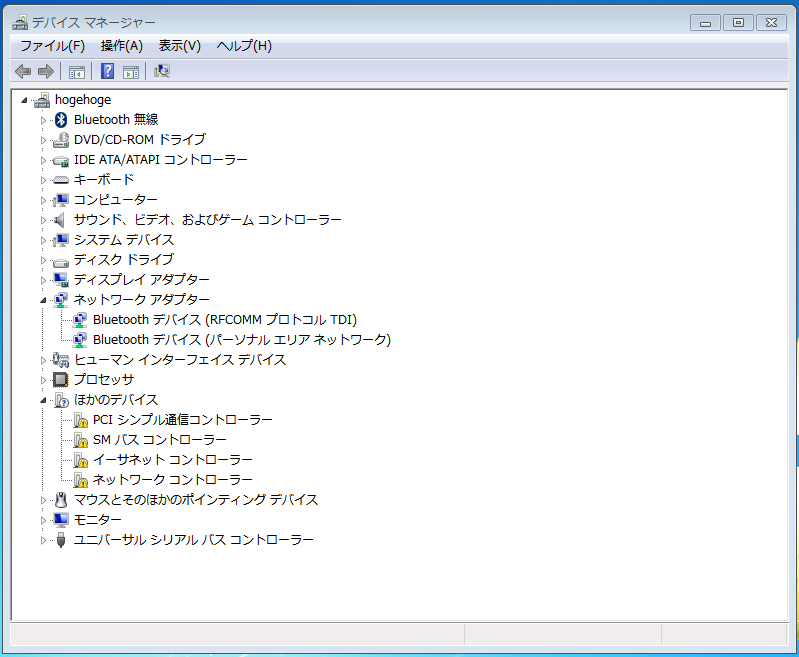Open the ヘルプ(H) menu
799x657 pixels.
pos(244,46)
